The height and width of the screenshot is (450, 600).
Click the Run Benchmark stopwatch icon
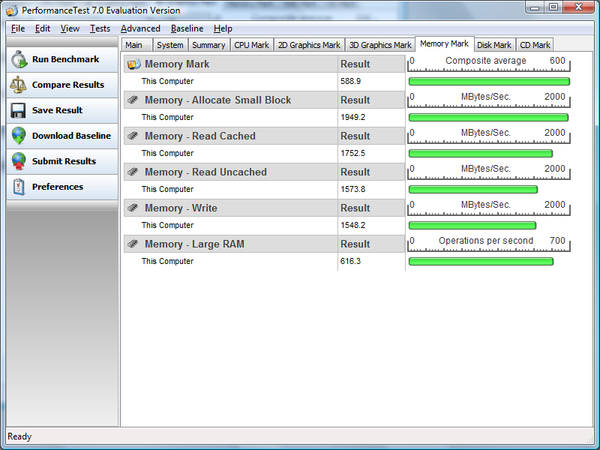18,60
